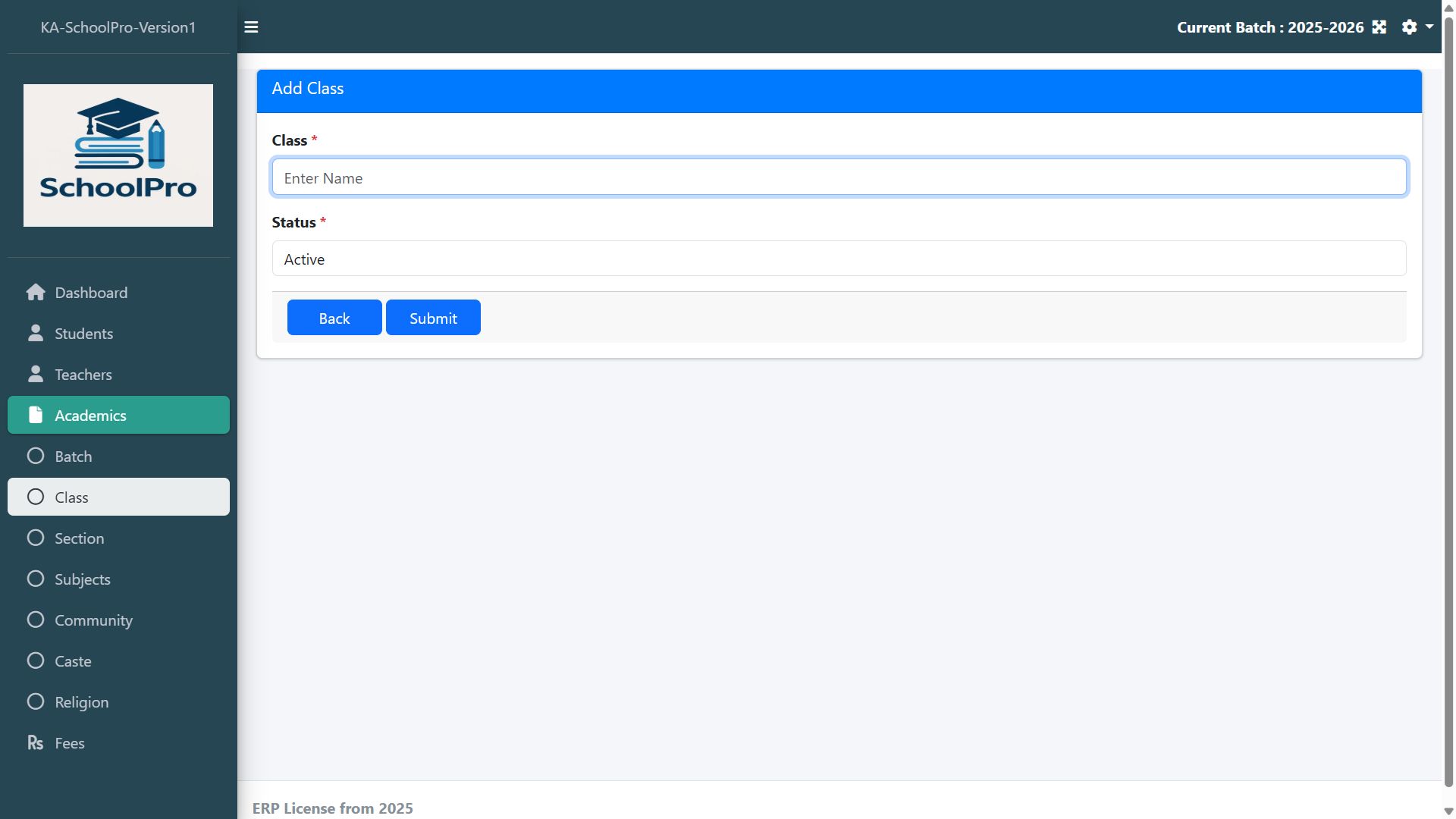1456x819 pixels.
Task: Expand the caret next to settings gear
Action: [1429, 27]
